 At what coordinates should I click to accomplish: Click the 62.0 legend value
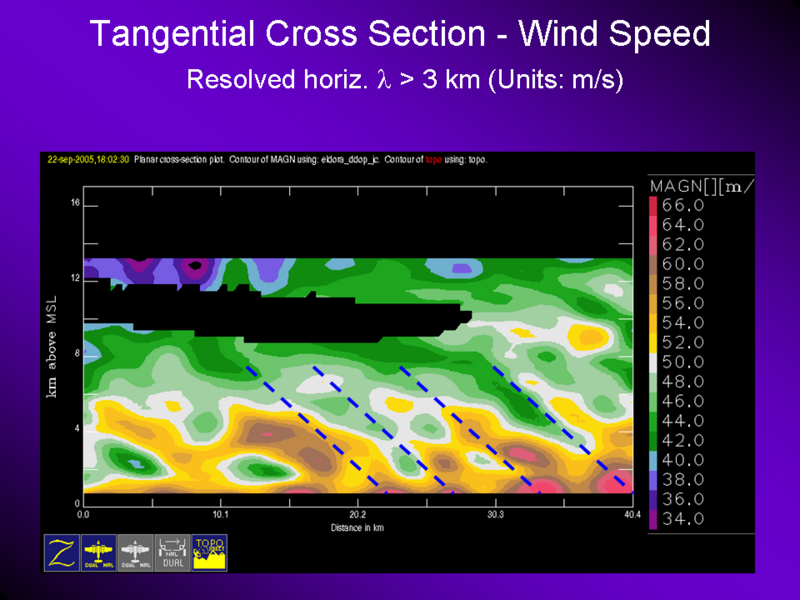click(683, 245)
